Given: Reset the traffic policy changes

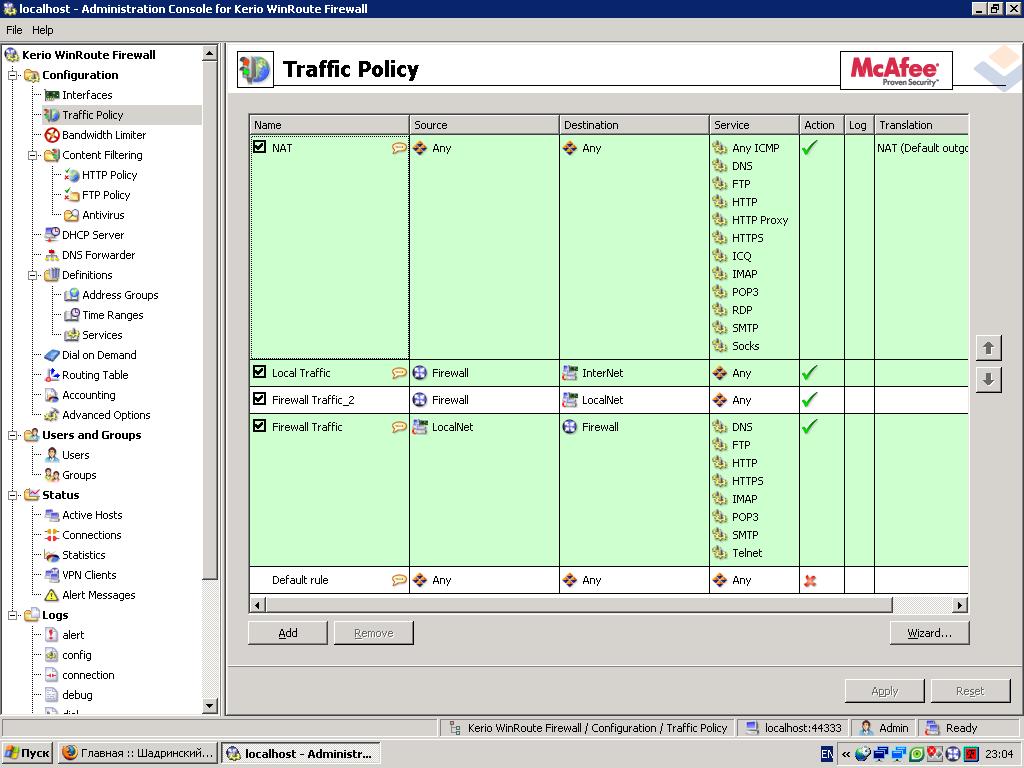Looking at the screenshot, I should (x=970, y=691).
